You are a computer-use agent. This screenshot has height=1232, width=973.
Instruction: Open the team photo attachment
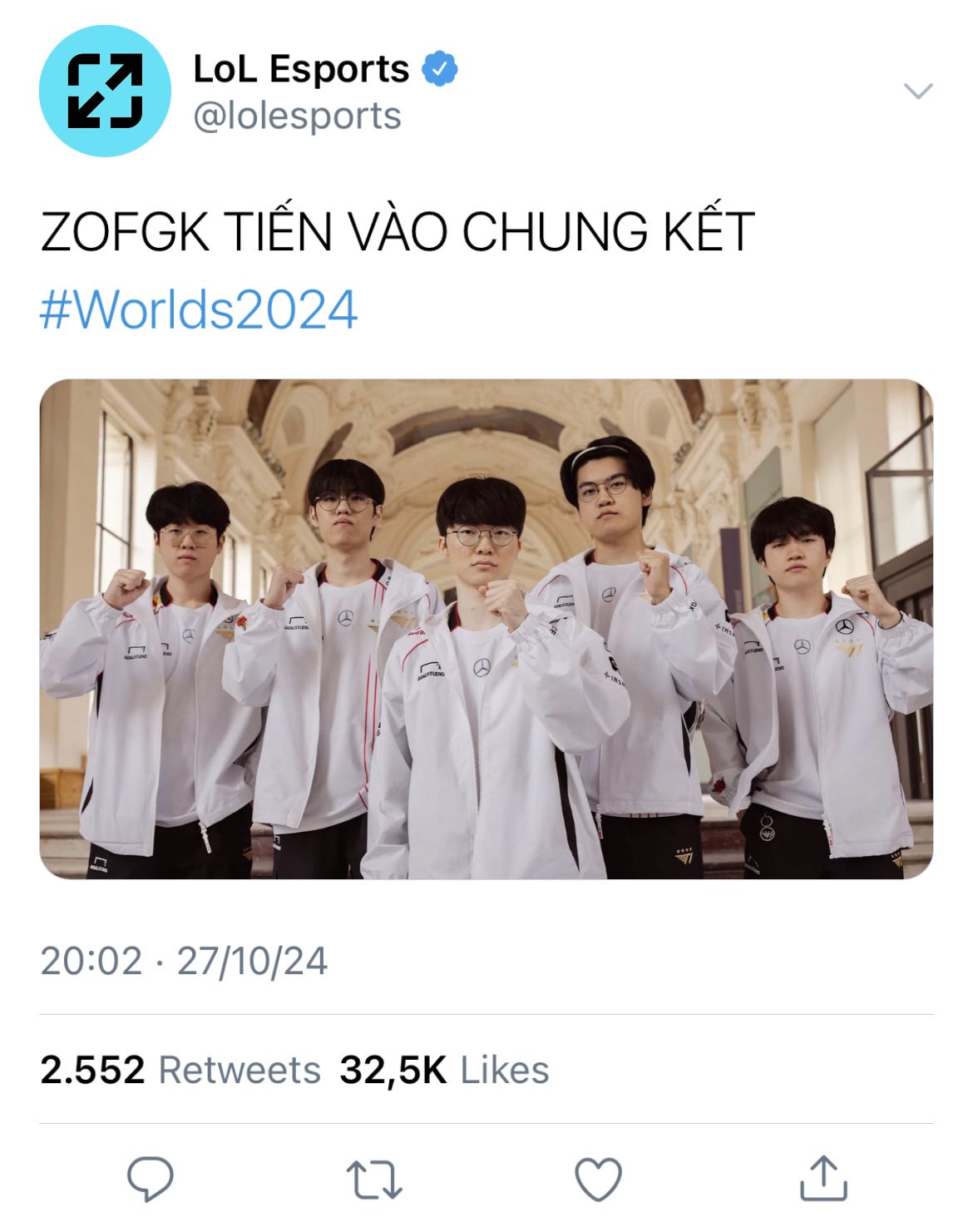point(486,629)
